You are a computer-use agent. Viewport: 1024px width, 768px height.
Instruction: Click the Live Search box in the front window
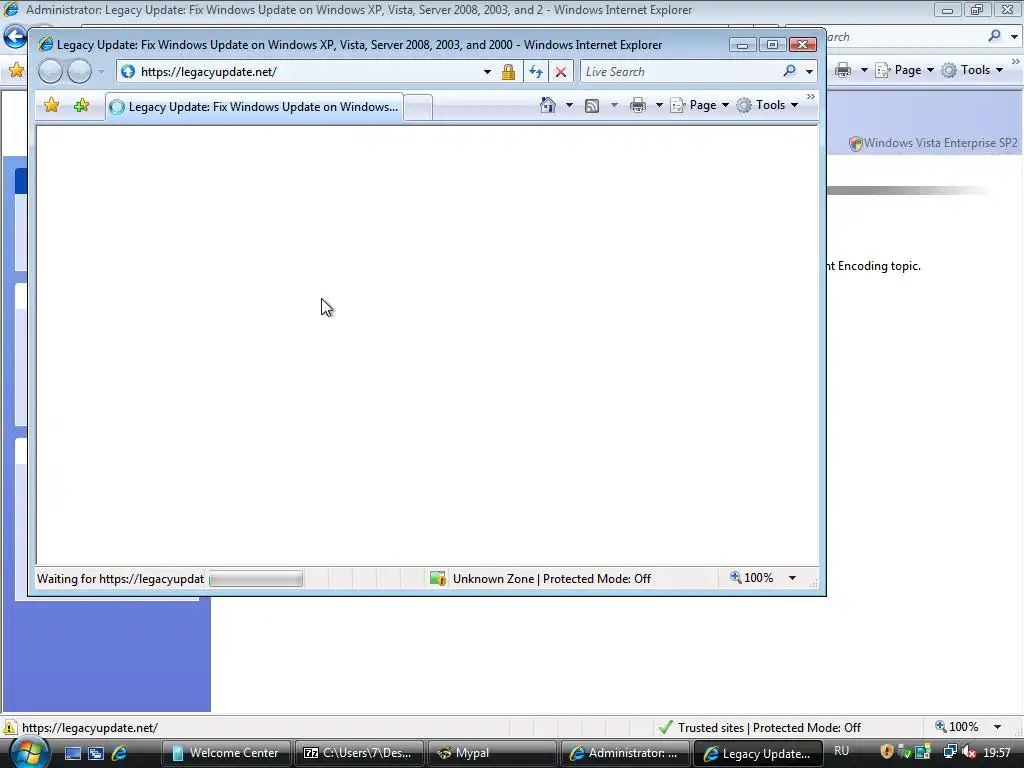click(x=679, y=72)
